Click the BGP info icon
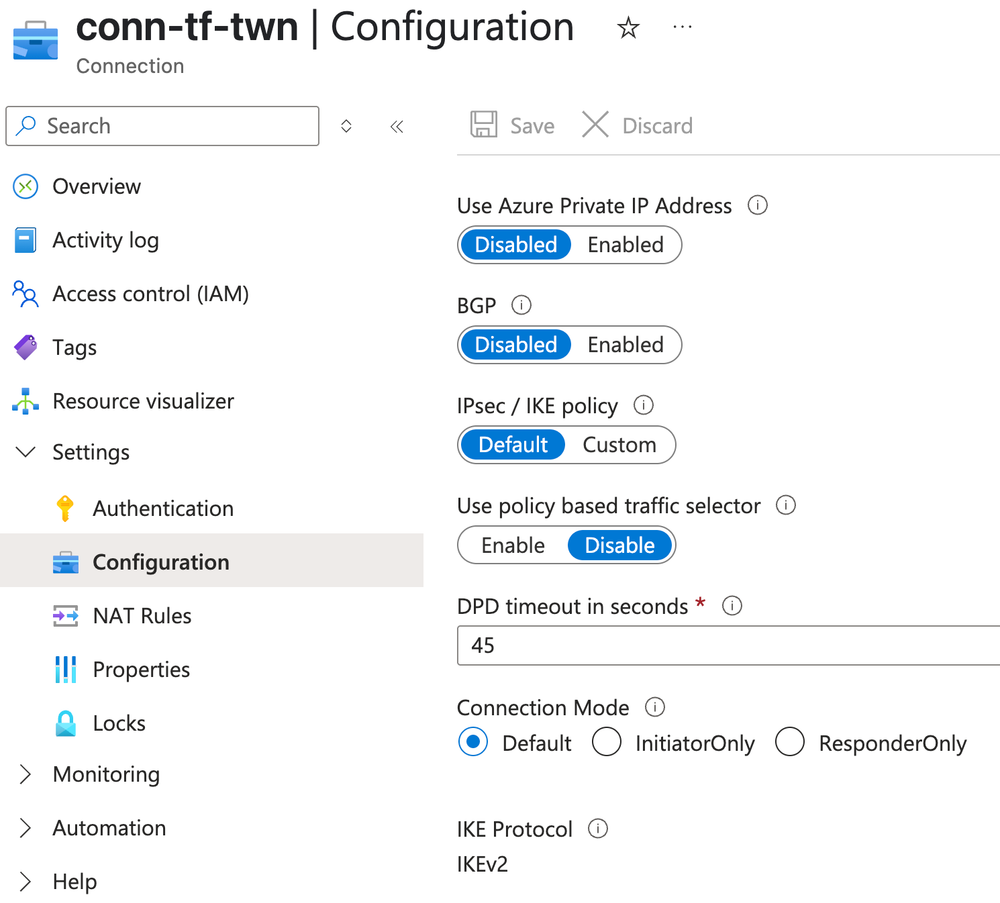The height and width of the screenshot is (903, 1000). click(521, 306)
